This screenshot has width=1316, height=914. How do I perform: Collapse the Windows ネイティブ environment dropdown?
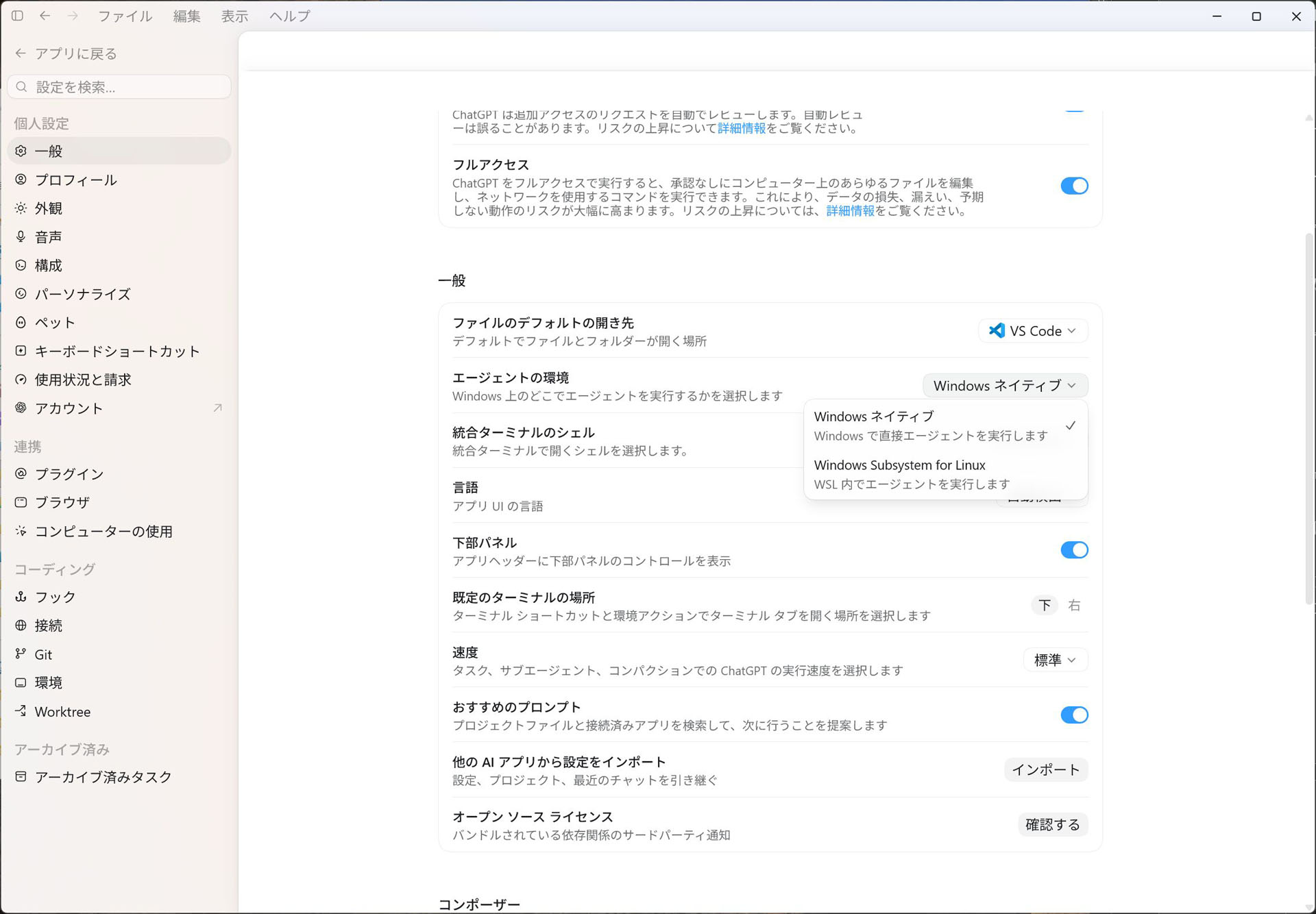pos(1005,386)
